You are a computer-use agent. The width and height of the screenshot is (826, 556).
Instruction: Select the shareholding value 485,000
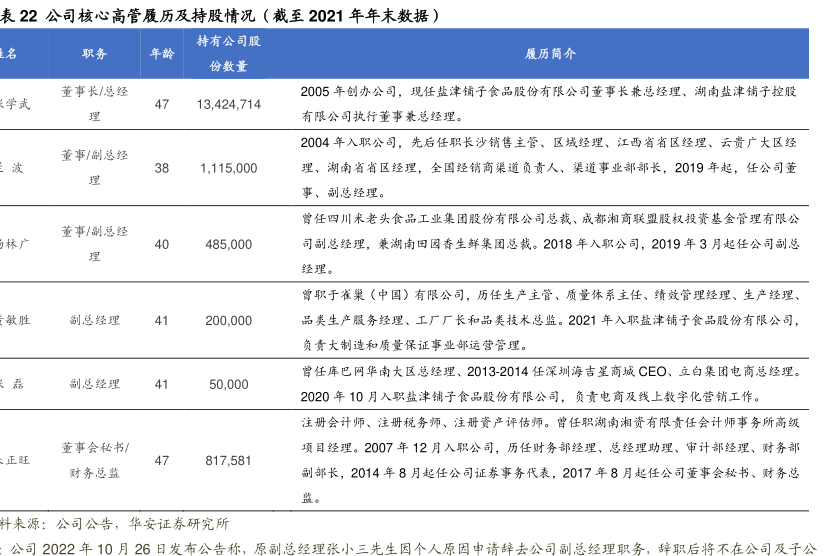tap(229, 244)
